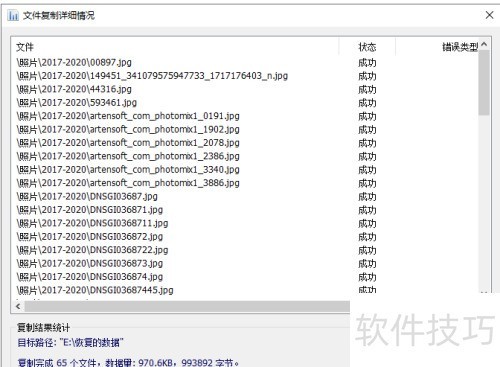Screen dimensions: 500x367
Task: Select the file row DNSGI03687.jpg
Action: click(87, 196)
